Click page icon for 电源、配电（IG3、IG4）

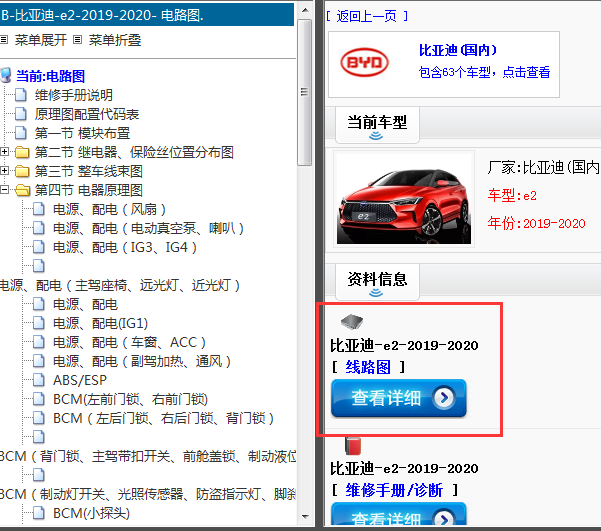pos(39,247)
